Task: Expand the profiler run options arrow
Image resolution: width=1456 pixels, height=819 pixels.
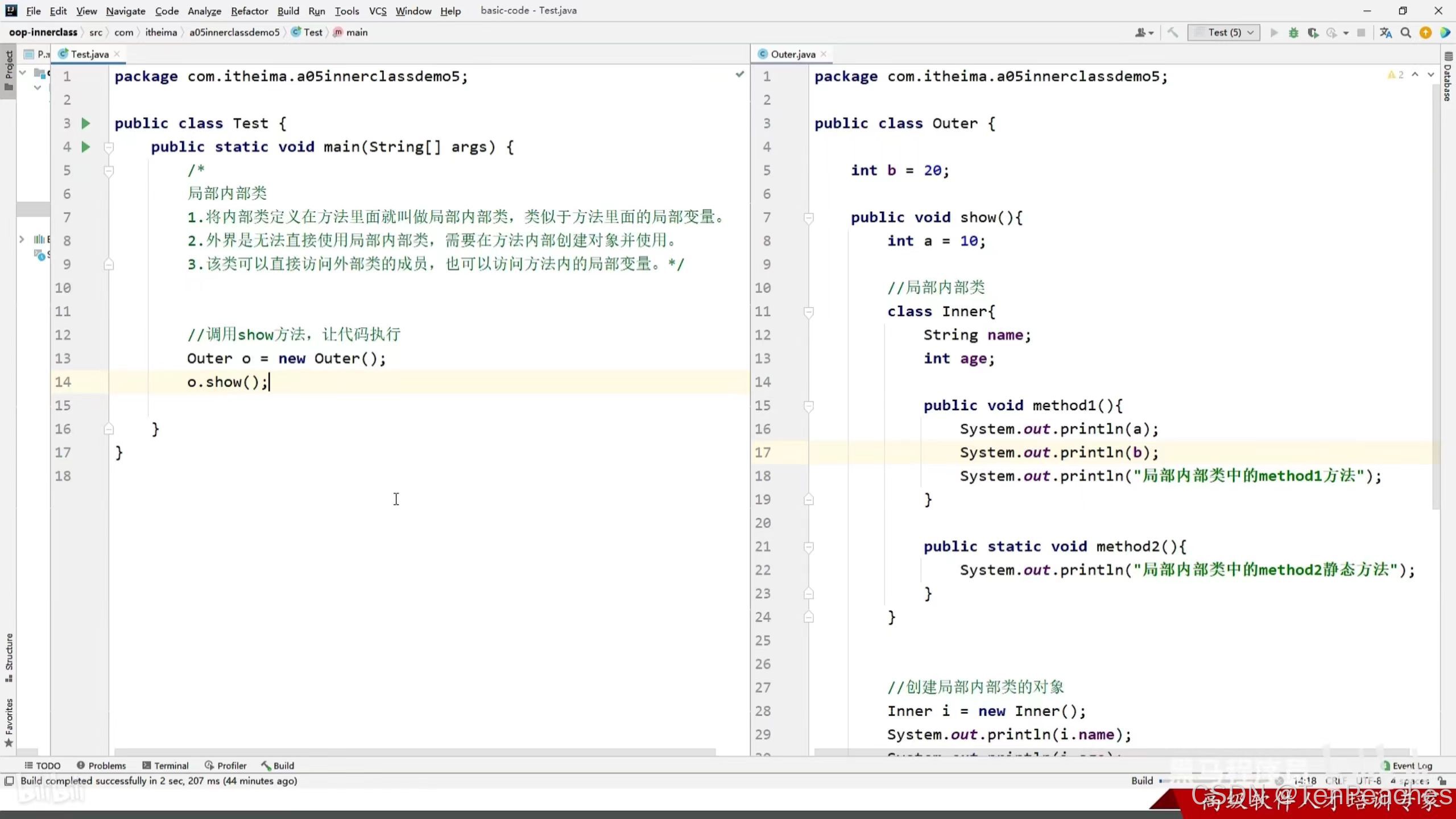Action: [x=1346, y=33]
